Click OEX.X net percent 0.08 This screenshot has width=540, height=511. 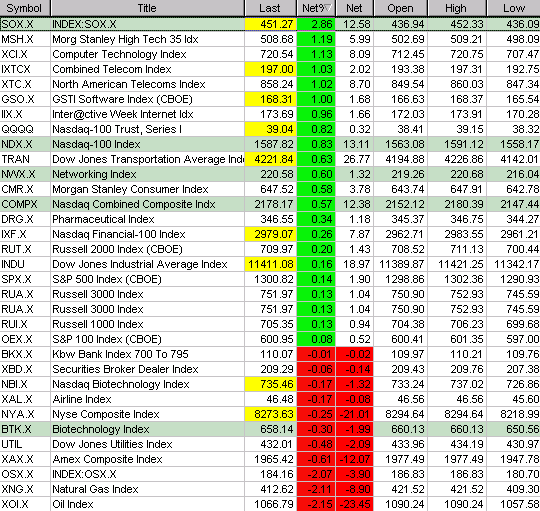coord(316,339)
